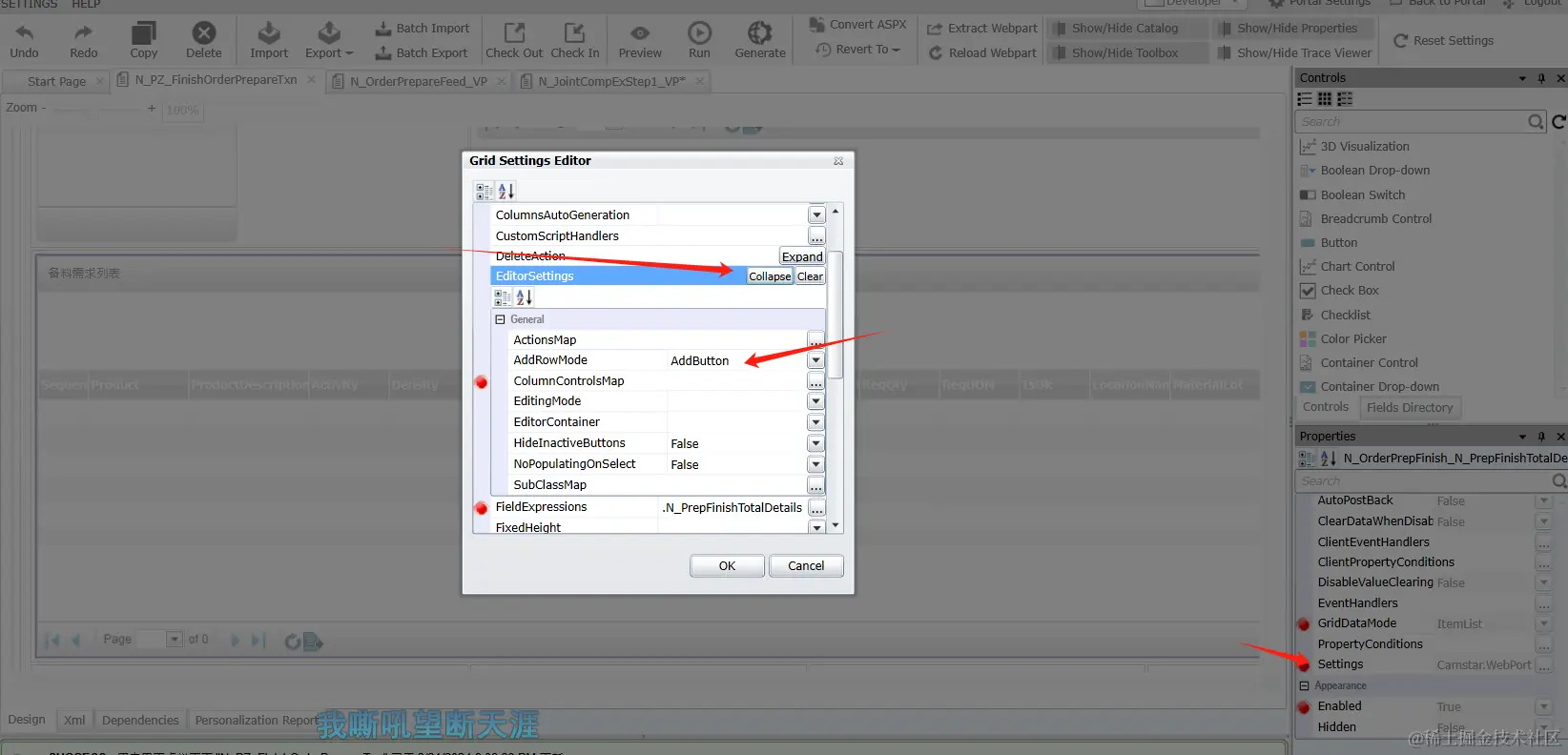Viewport: 1568px width, 755px height.
Task: Switch Controls panel to grid view
Action: click(1325, 99)
